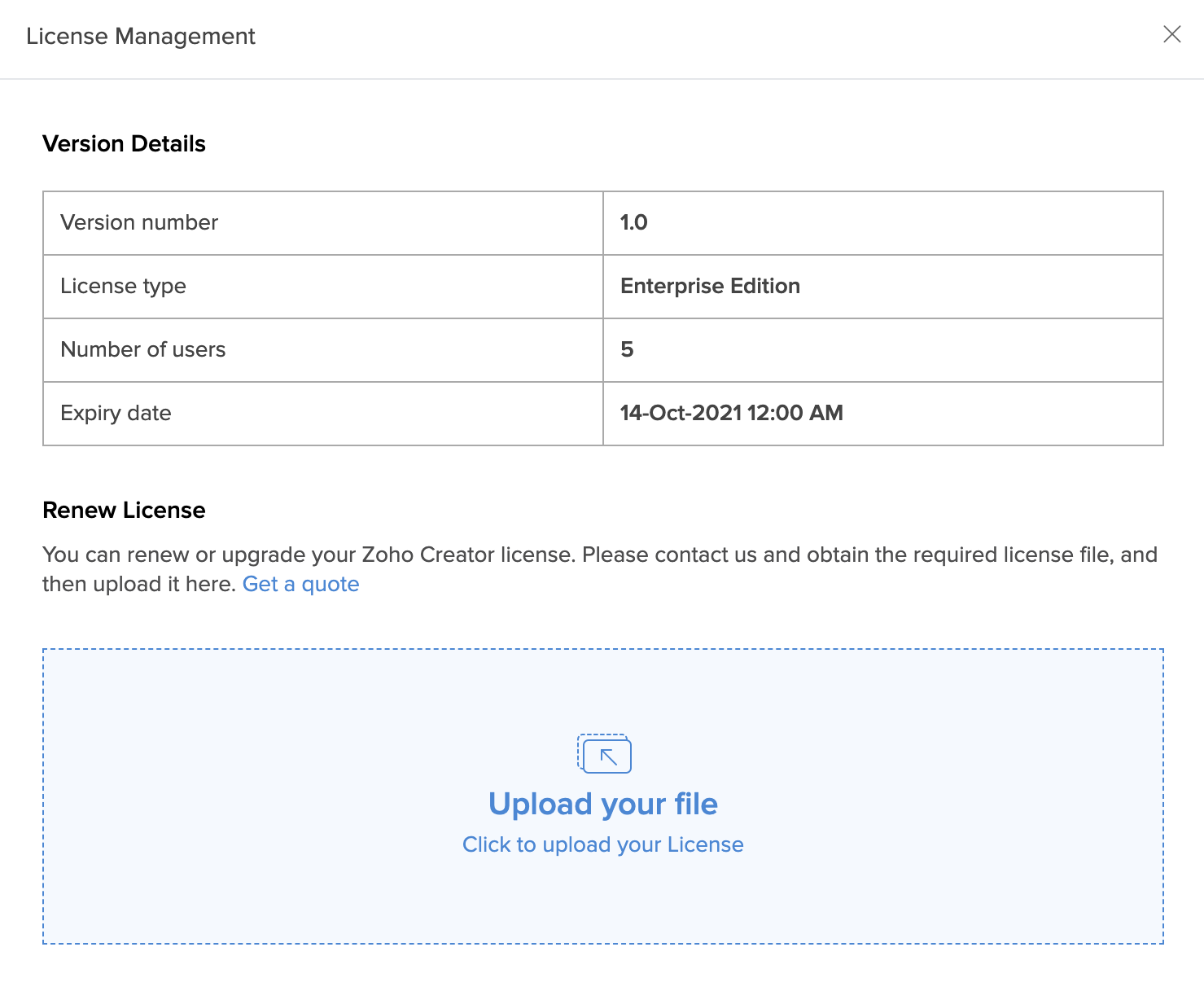
Task: Click the then upload it here text
Action: (138, 584)
